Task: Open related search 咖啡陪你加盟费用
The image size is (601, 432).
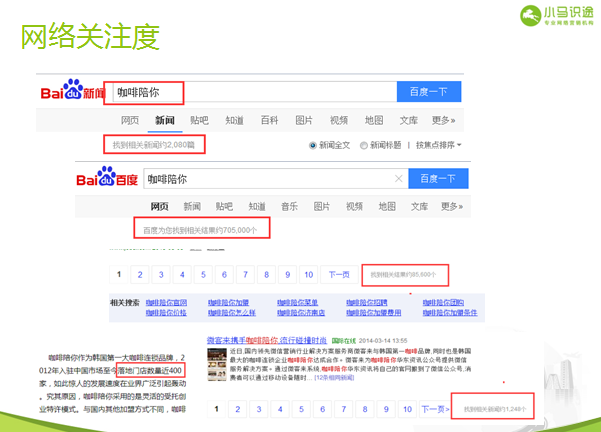Action: tap(374, 313)
